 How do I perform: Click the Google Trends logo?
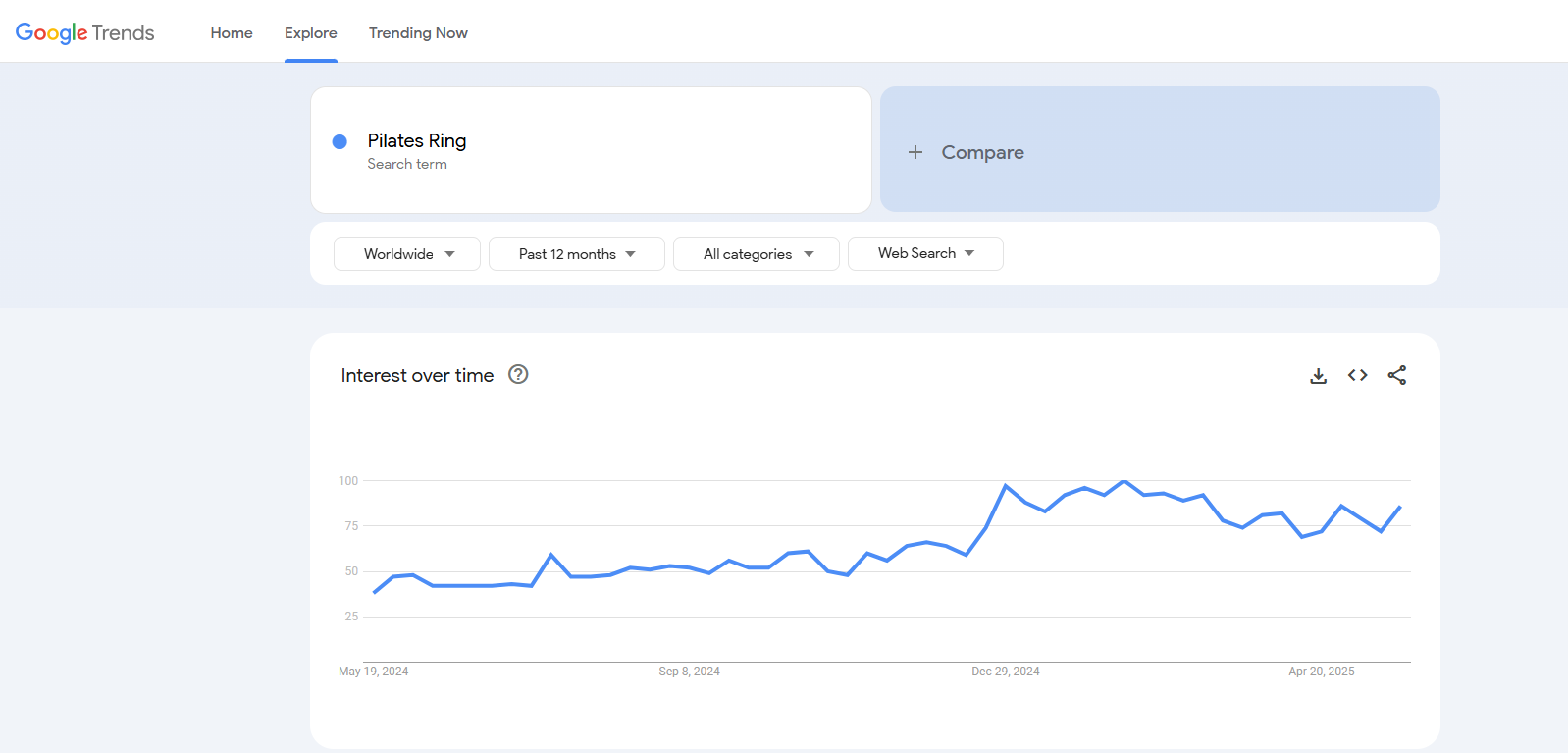(85, 32)
